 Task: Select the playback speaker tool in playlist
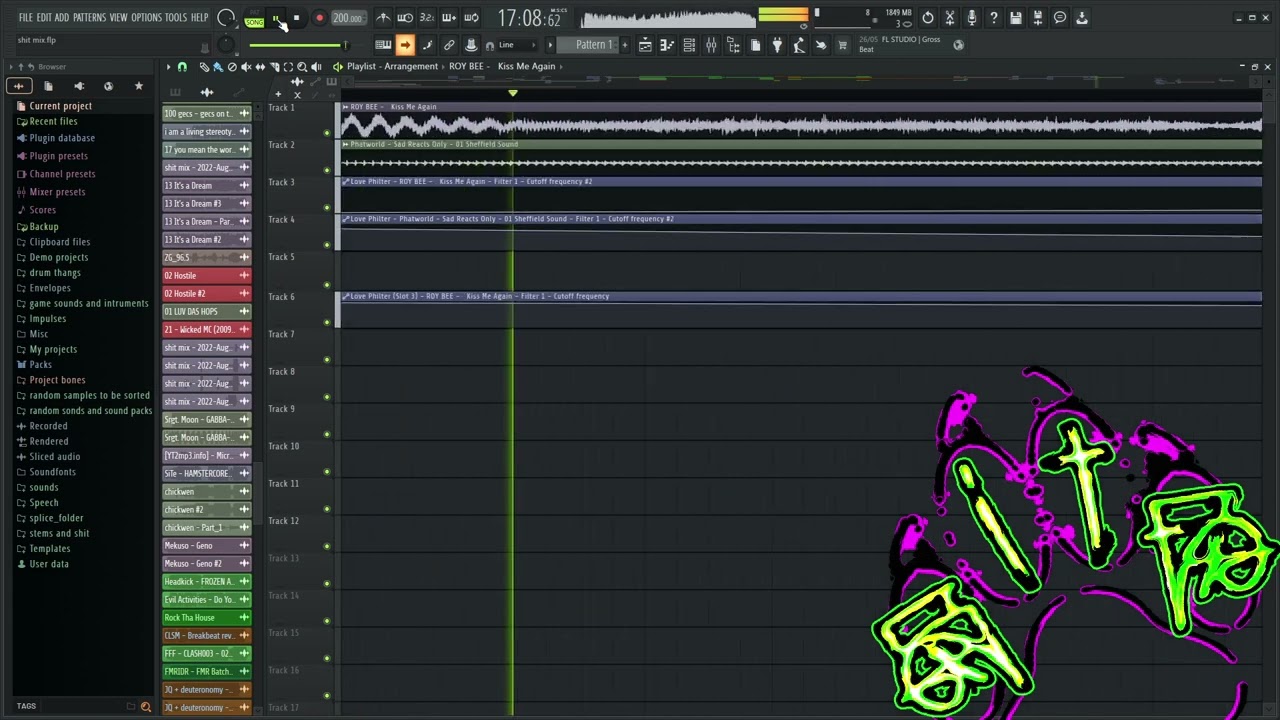click(x=316, y=67)
